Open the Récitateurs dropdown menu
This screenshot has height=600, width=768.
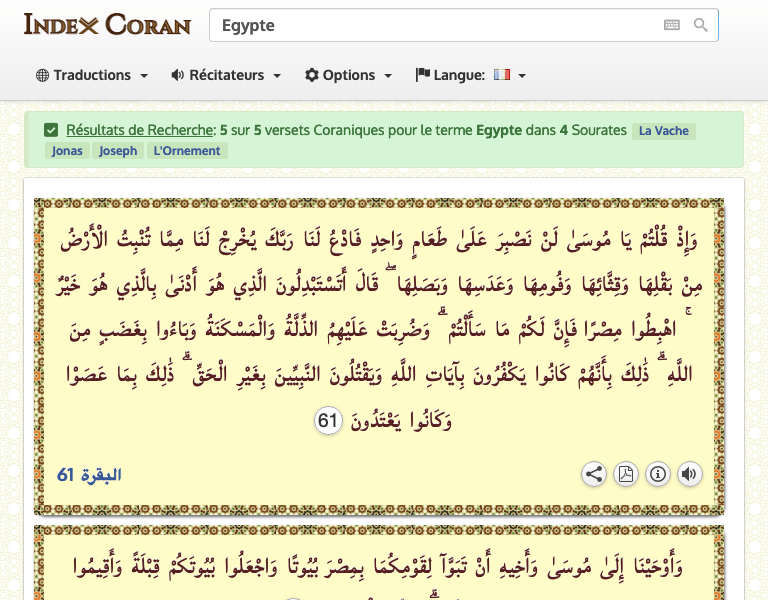click(x=226, y=75)
